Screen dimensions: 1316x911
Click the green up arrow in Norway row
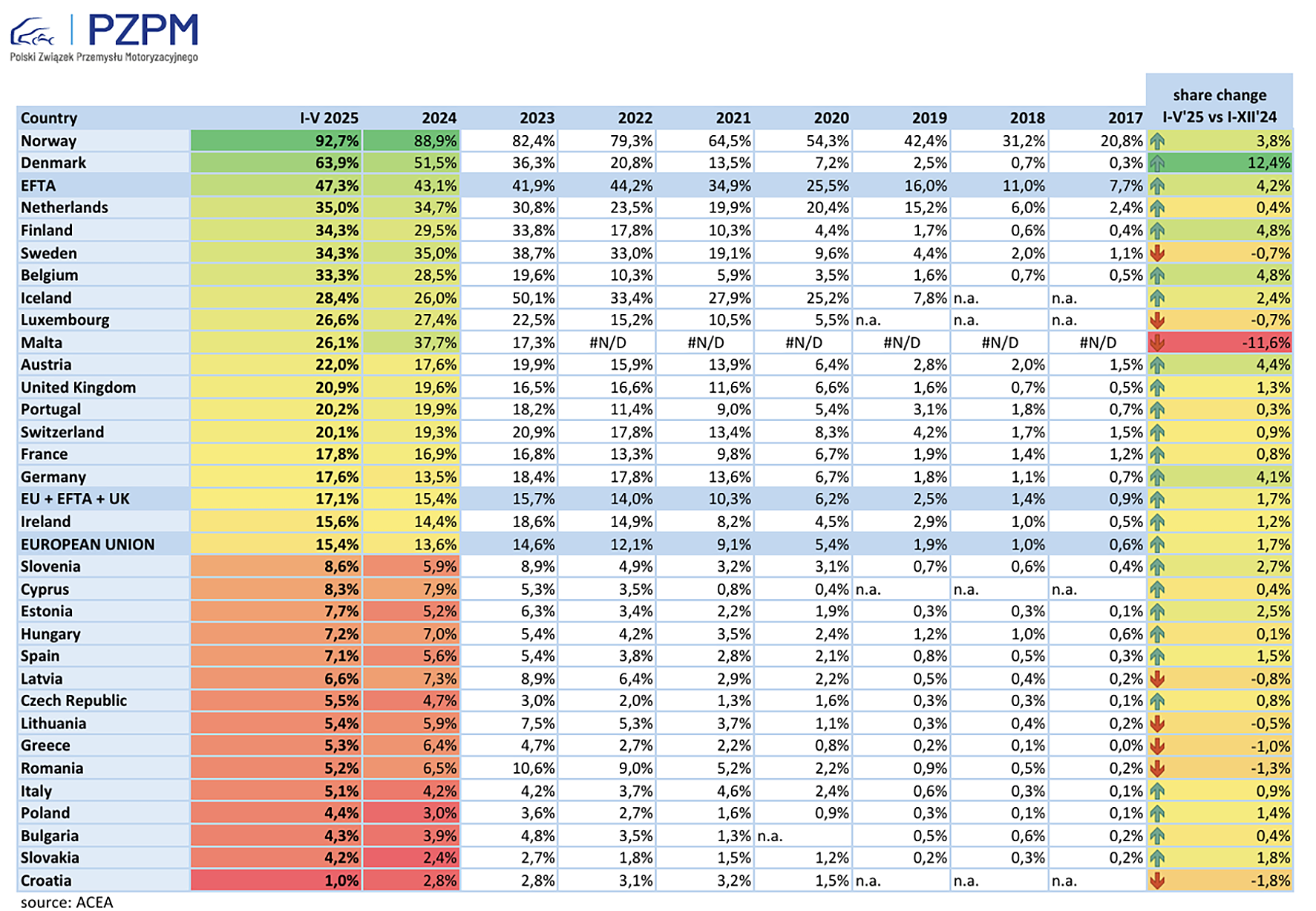(x=1157, y=141)
